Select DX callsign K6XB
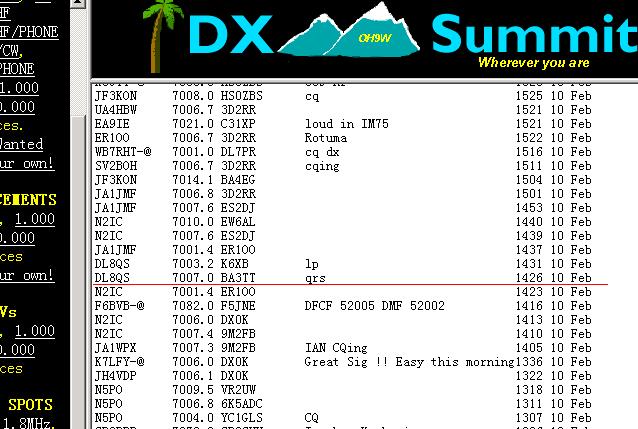Image resolution: width=638 pixels, height=429 pixels. tap(234, 264)
